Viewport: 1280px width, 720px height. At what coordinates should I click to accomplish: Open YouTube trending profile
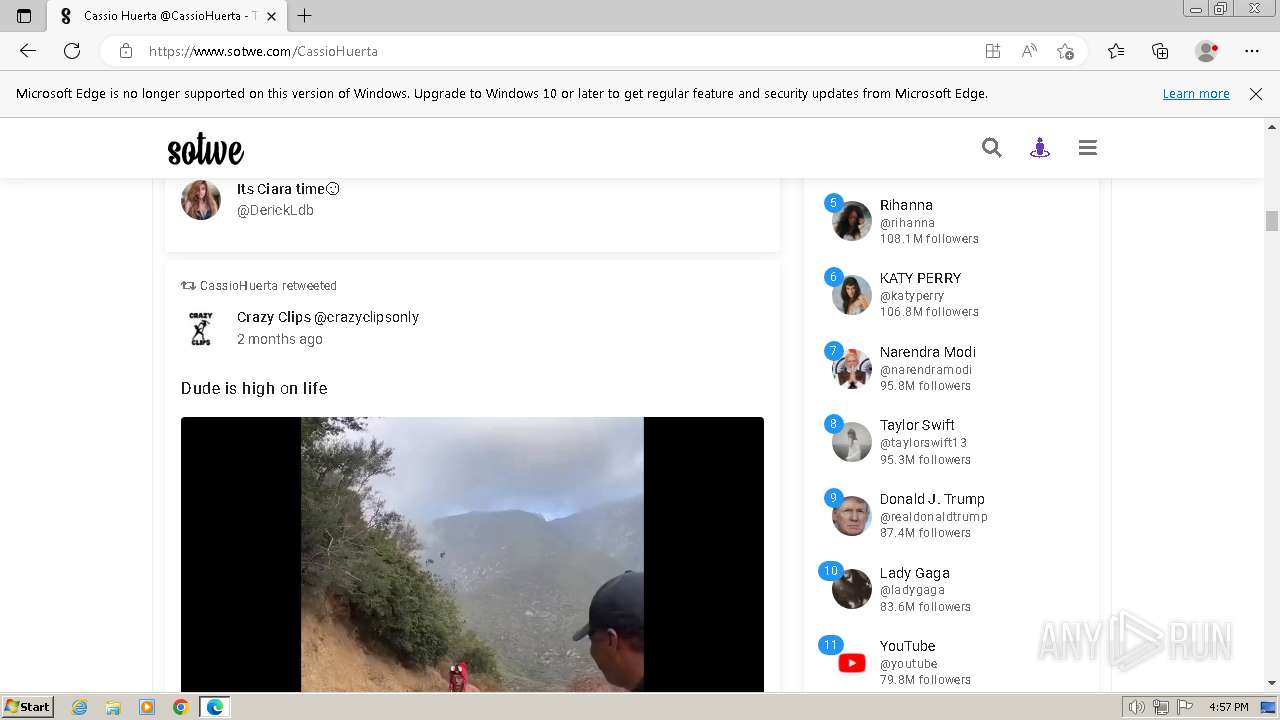(908, 646)
